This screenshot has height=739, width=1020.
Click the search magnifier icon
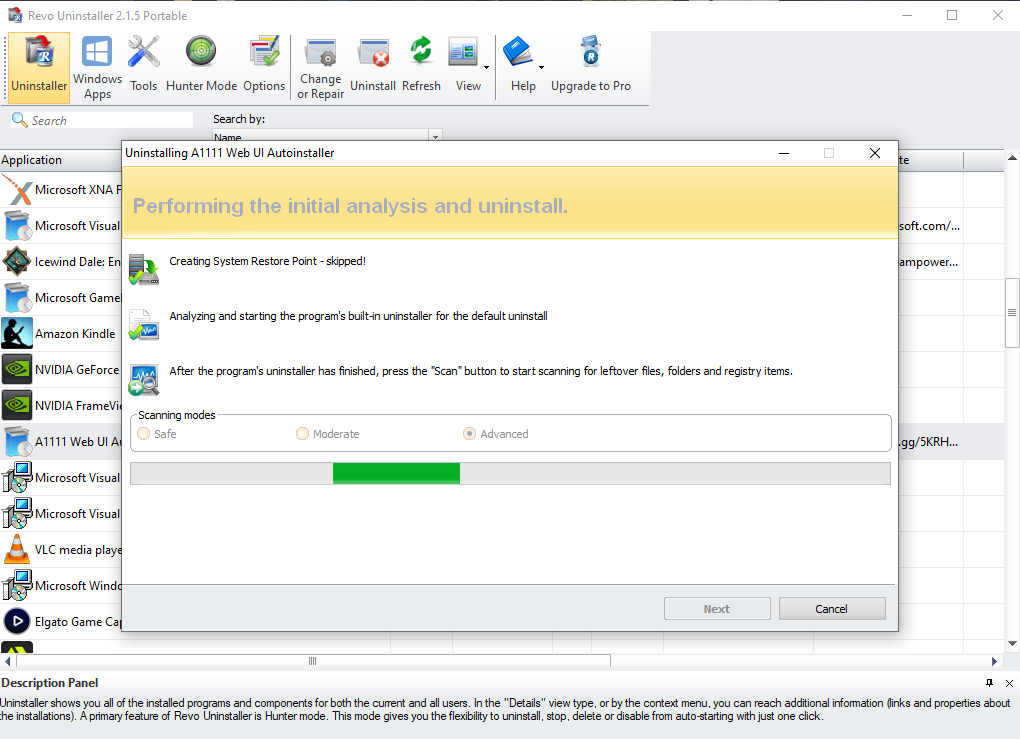(x=20, y=120)
